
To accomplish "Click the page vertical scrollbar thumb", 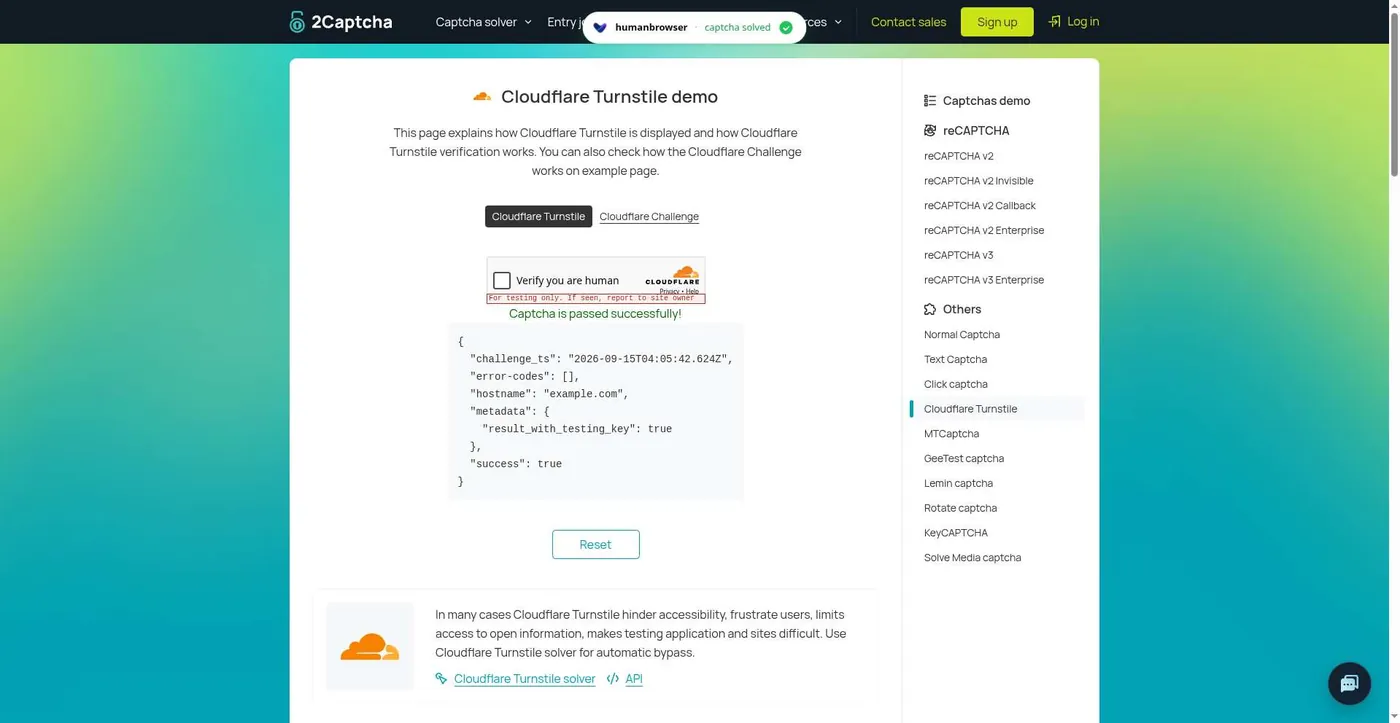I will [1393, 95].
